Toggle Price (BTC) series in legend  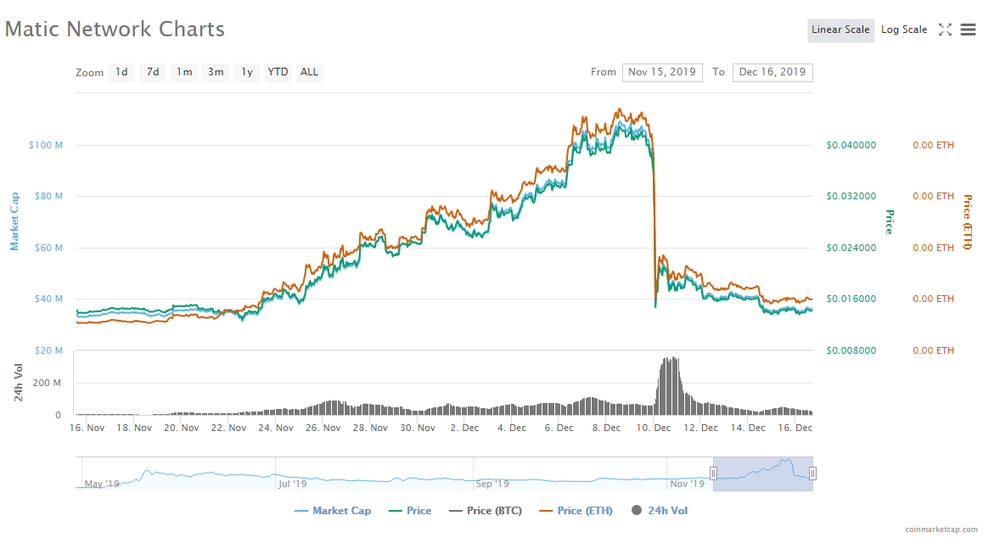(485, 510)
